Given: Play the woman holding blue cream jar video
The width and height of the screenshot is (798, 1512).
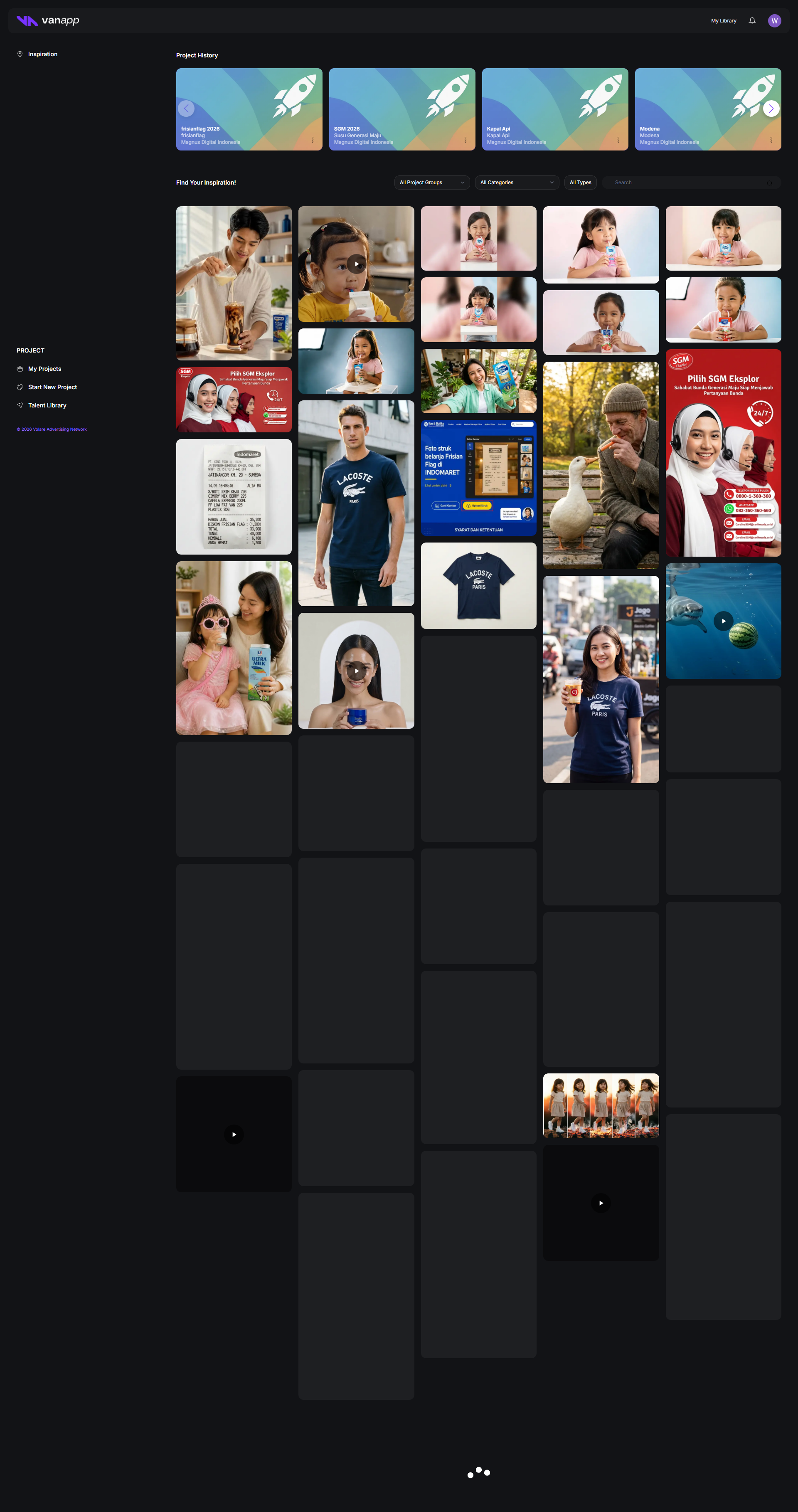Looking at the screenshot, I should pyautogui.click(x=356, y=671).
